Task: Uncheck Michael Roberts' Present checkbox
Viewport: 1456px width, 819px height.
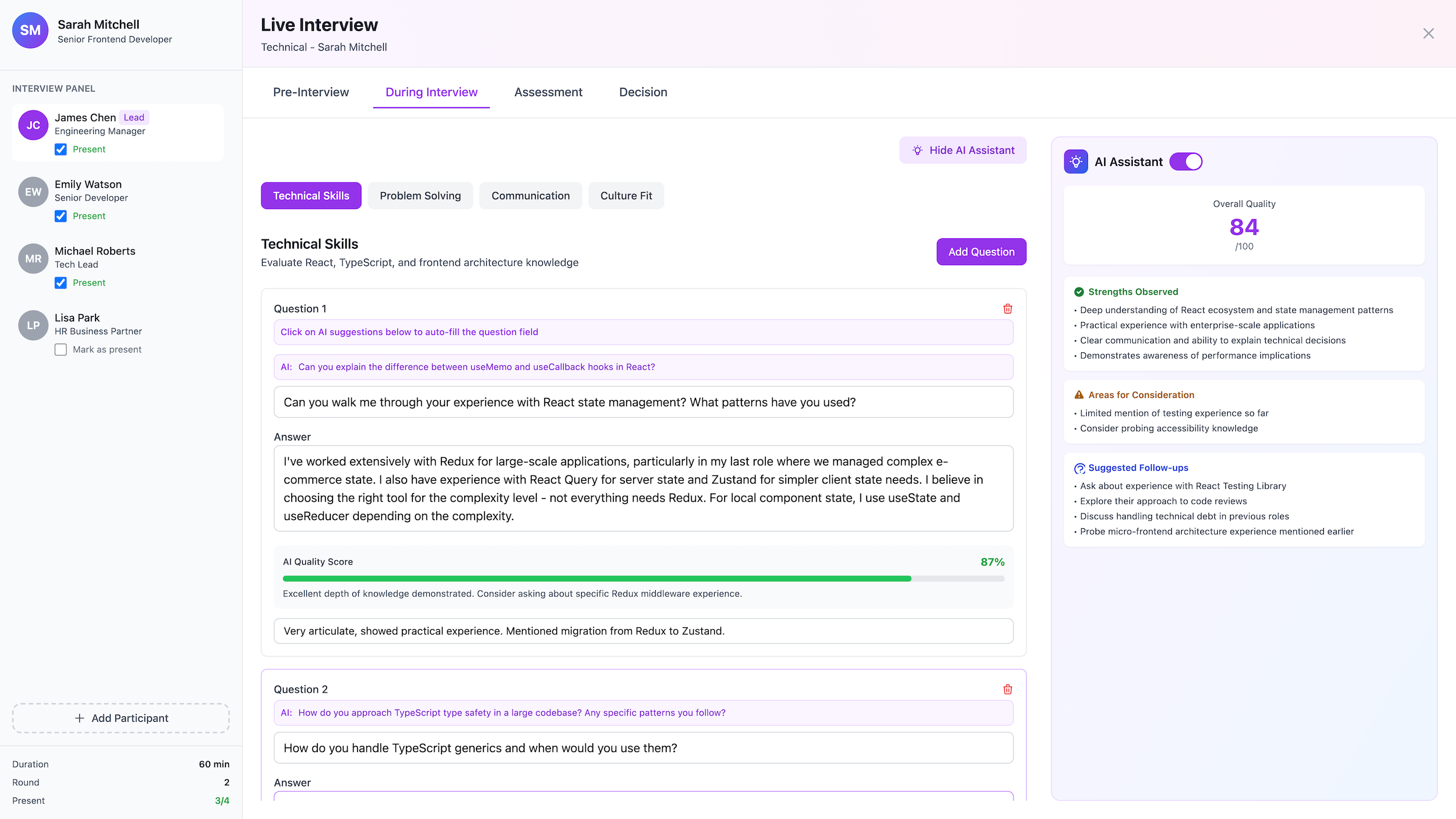Action: click(61, 283)
